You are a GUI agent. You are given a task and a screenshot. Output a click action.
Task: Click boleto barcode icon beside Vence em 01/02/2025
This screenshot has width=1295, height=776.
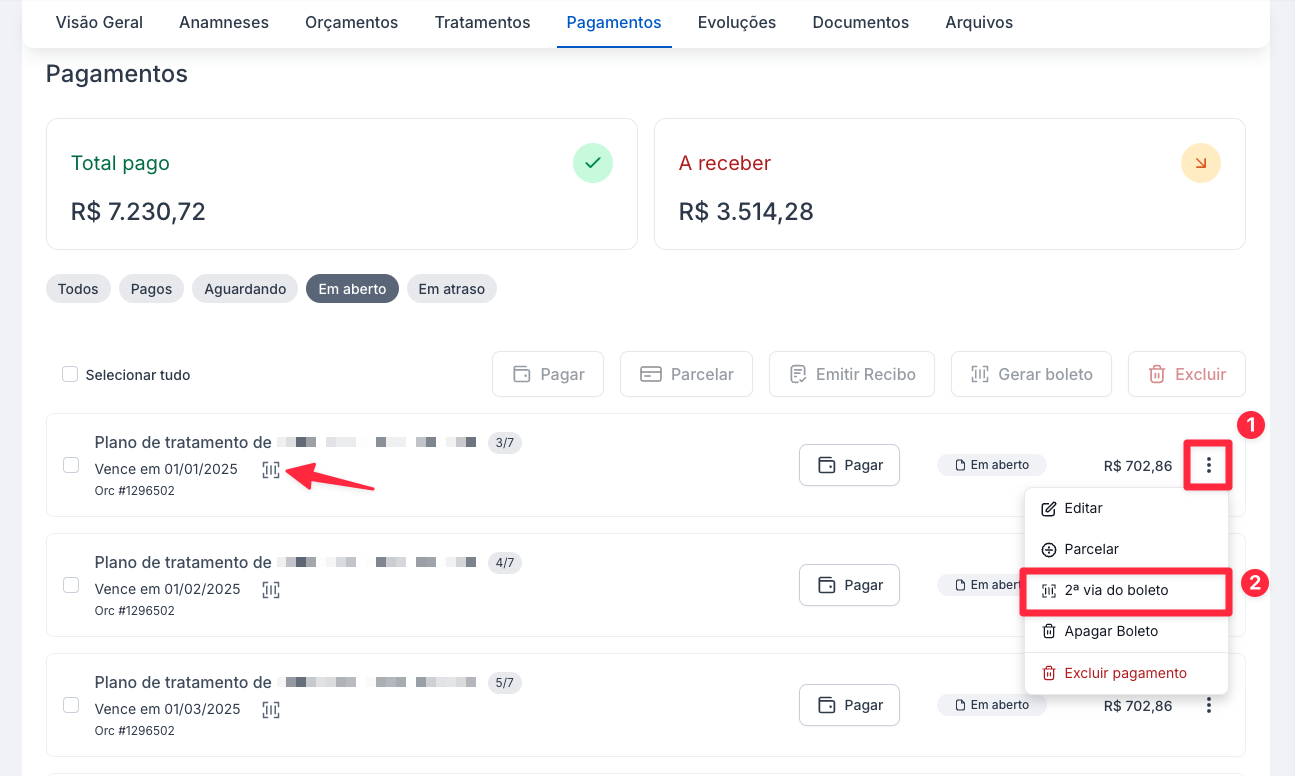271,590
